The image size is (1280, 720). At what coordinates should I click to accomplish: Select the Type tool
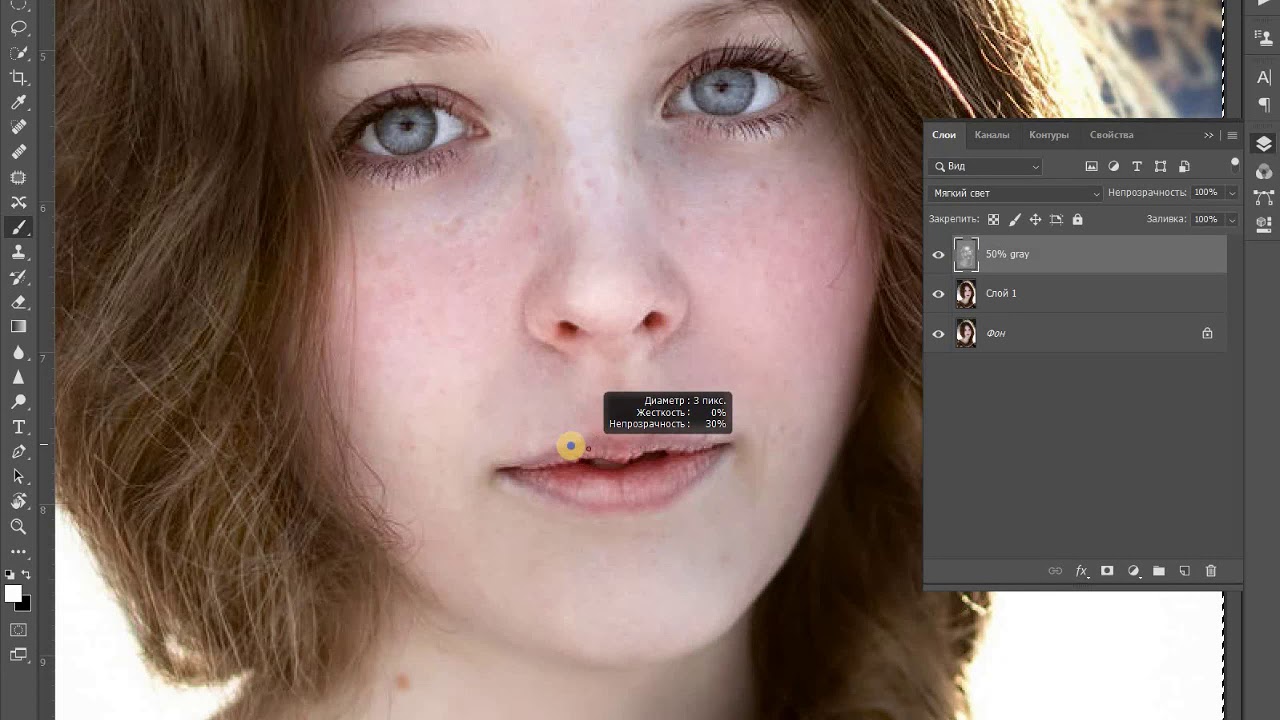(18, 427)
